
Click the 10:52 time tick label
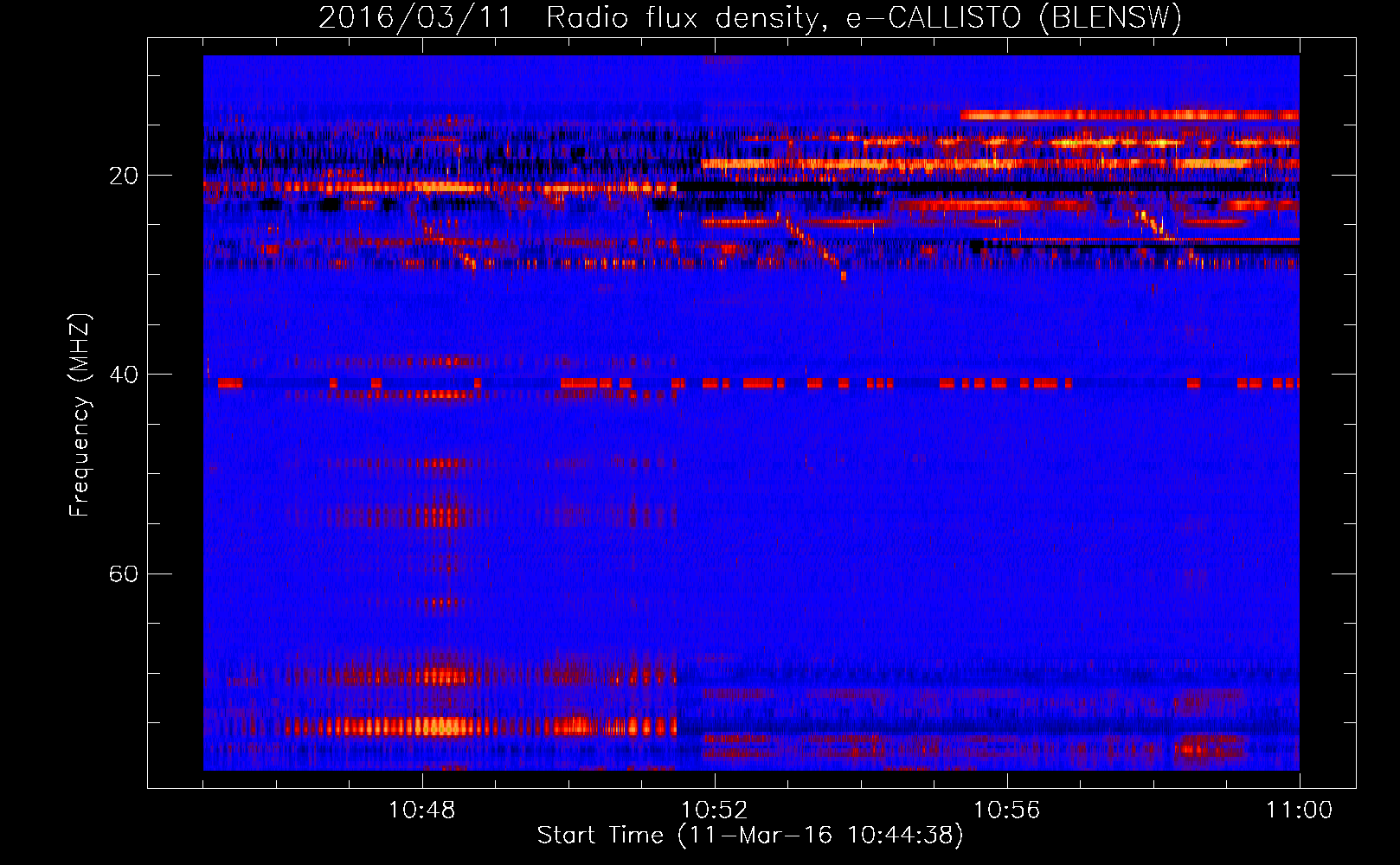pyautogui.click(x=714, y=810)
